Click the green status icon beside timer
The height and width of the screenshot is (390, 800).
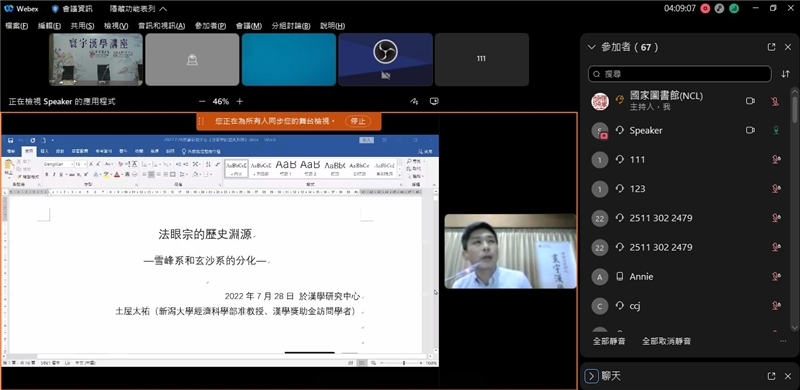point(734,9)
